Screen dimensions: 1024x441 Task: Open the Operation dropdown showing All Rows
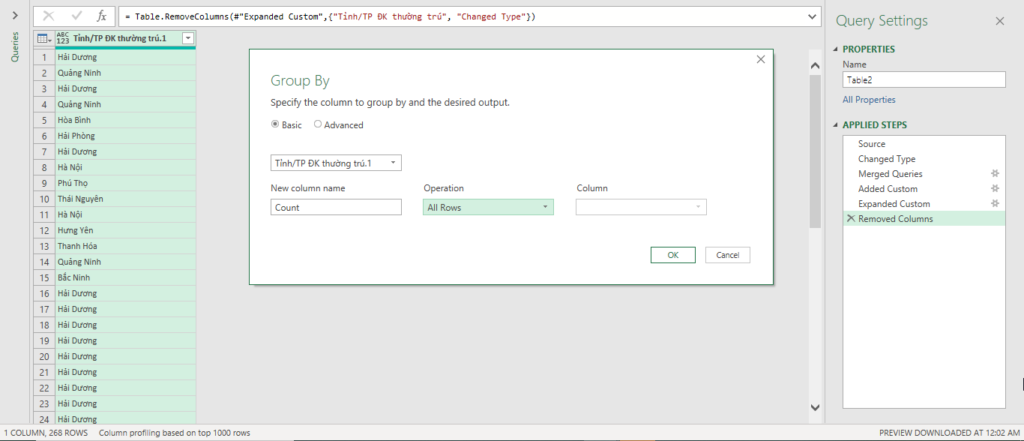(x=488, y=207)
